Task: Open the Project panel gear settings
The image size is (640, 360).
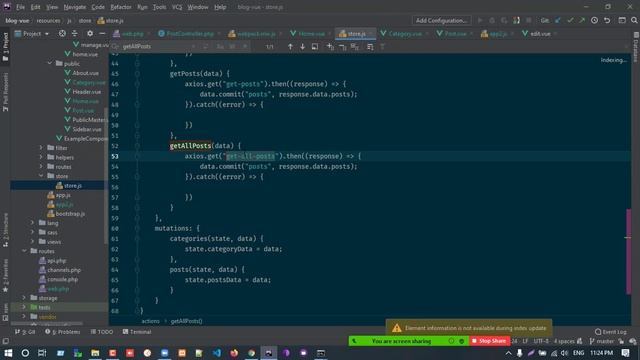Action: pyautogui.click(x=90, y=33)
